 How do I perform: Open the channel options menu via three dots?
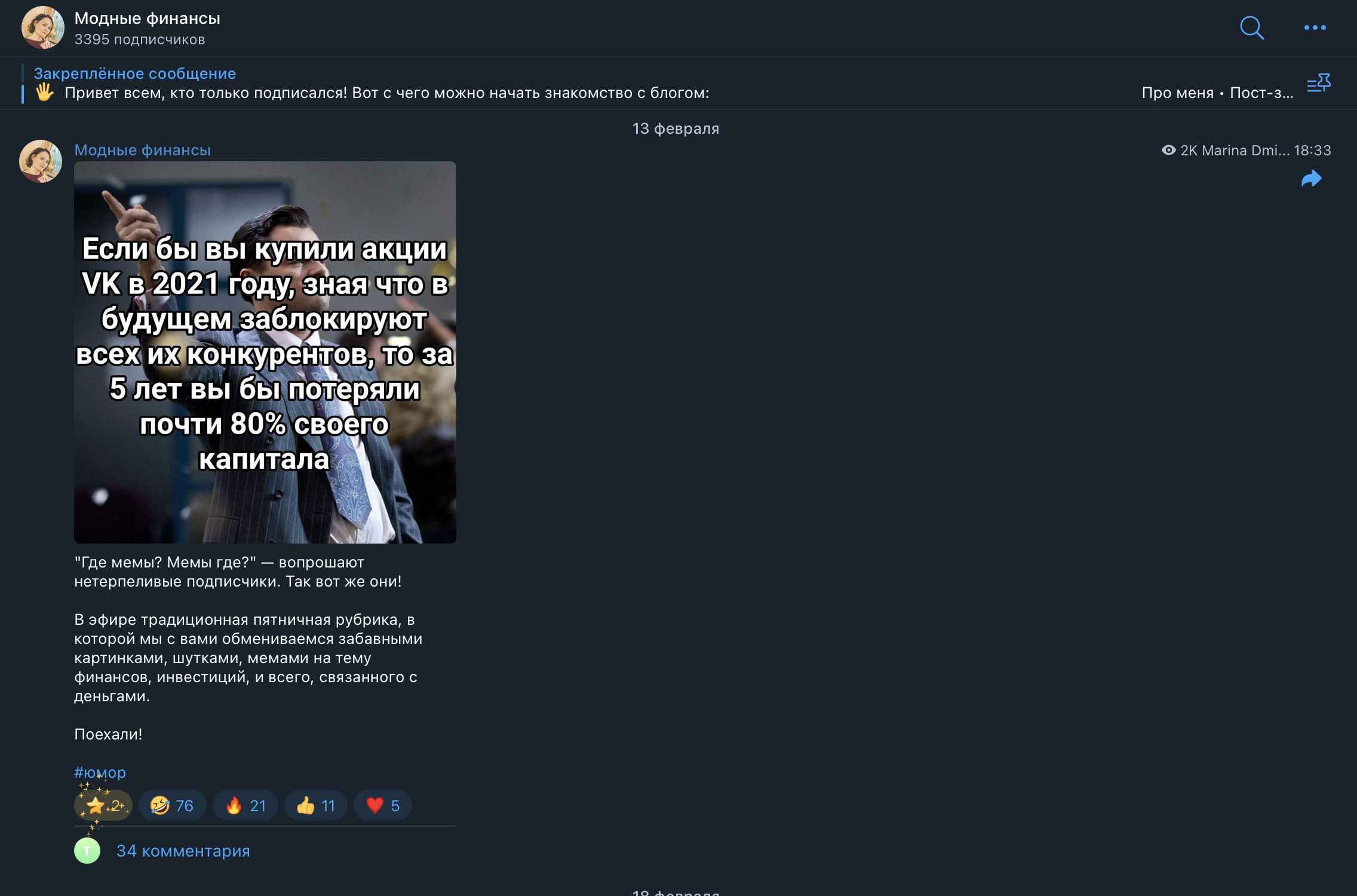tap(1313, 27)
